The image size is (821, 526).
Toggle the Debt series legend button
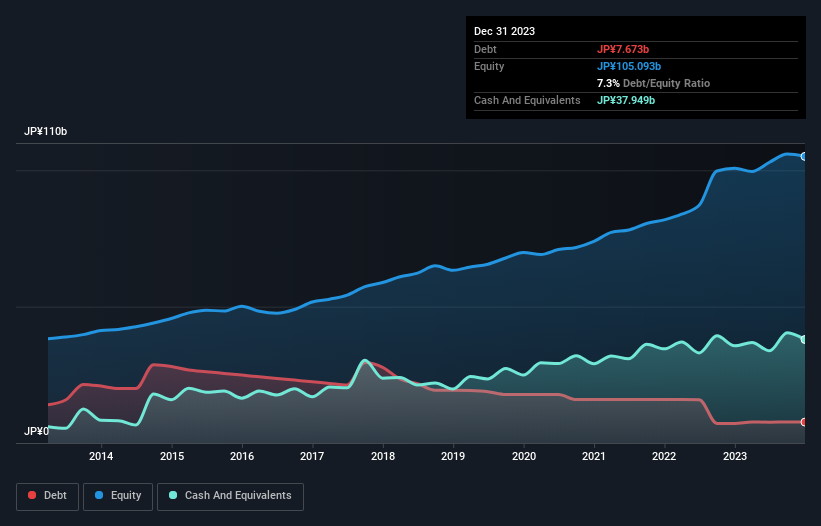(x=47, y=496)
